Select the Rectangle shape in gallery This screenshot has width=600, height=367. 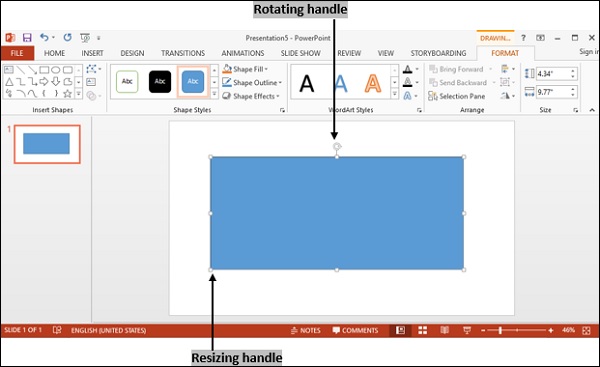tap(44, 70)
